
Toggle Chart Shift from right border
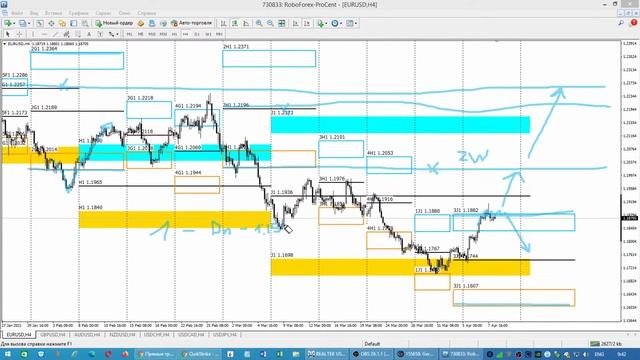(307, 23)
